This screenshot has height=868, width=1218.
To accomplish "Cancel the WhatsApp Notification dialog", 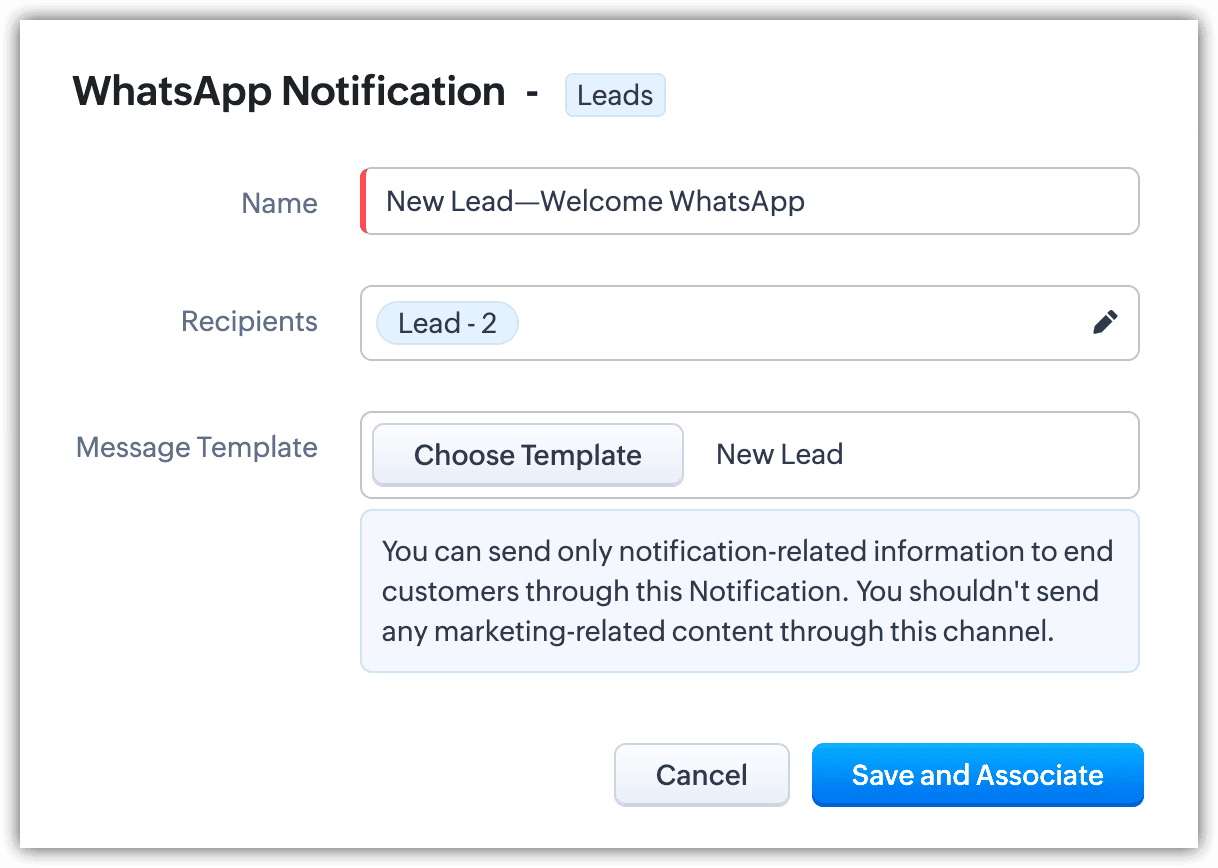I will [x=701, y=775].
